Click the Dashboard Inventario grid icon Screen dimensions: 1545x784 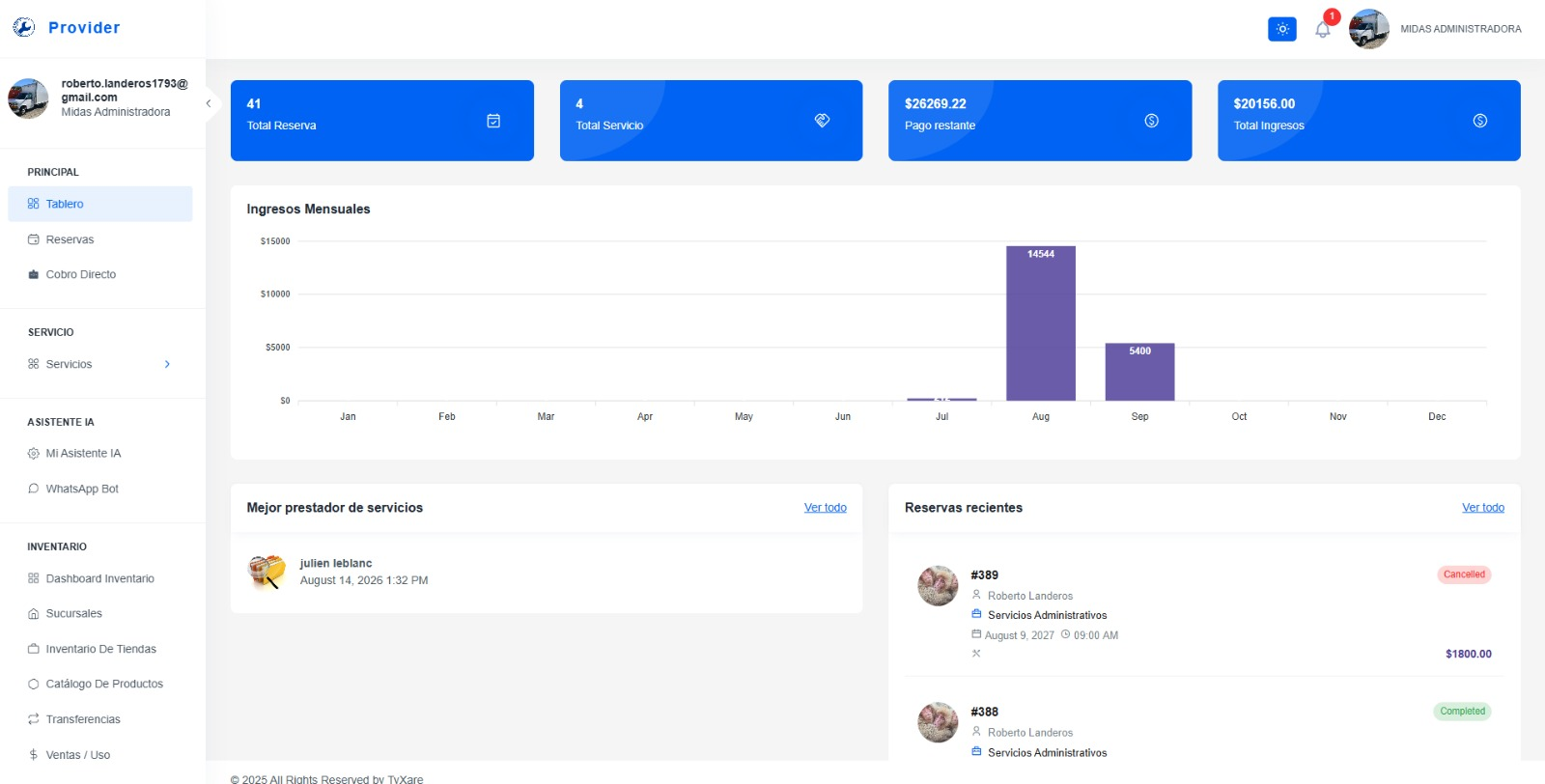(34, 578)
